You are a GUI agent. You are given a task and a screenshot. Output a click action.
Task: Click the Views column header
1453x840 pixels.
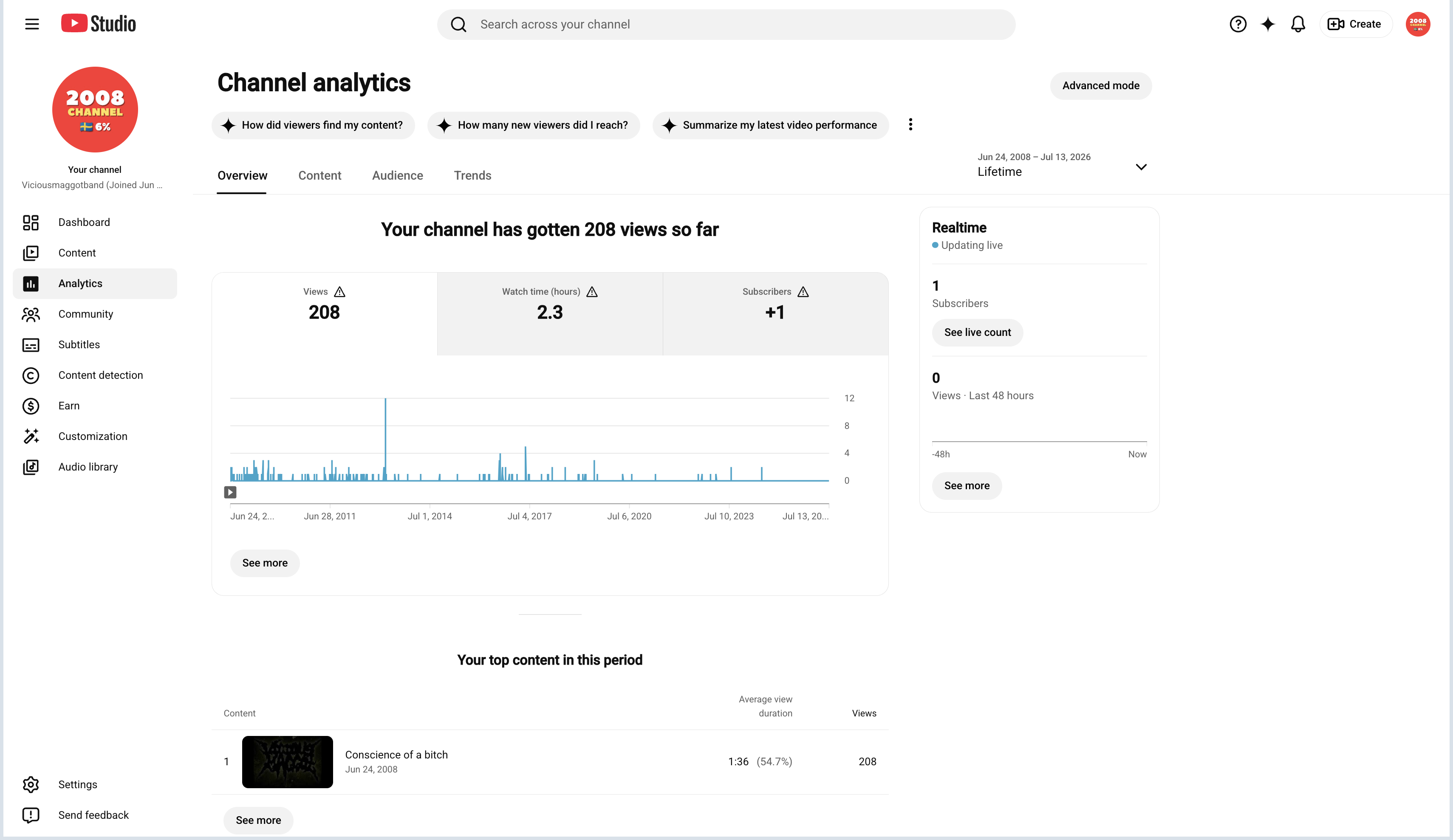(x=864, y=714)
